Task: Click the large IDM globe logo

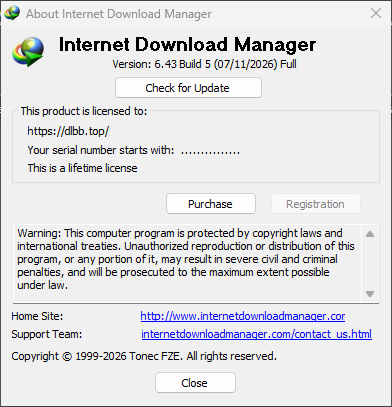Action: pos(28,52)
